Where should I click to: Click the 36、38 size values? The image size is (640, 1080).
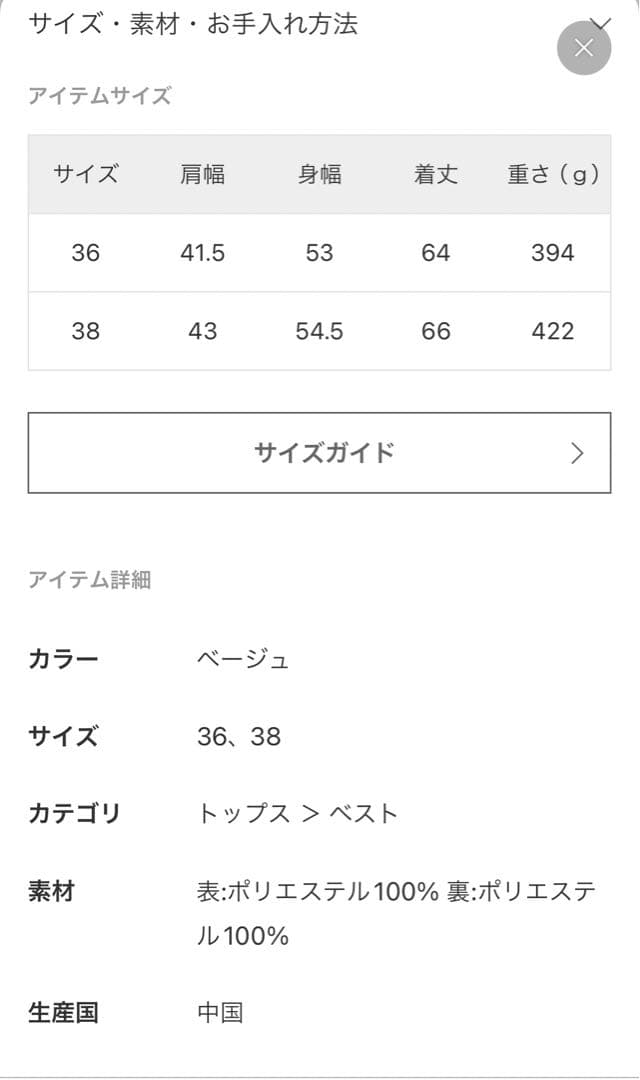click(241, 736)
